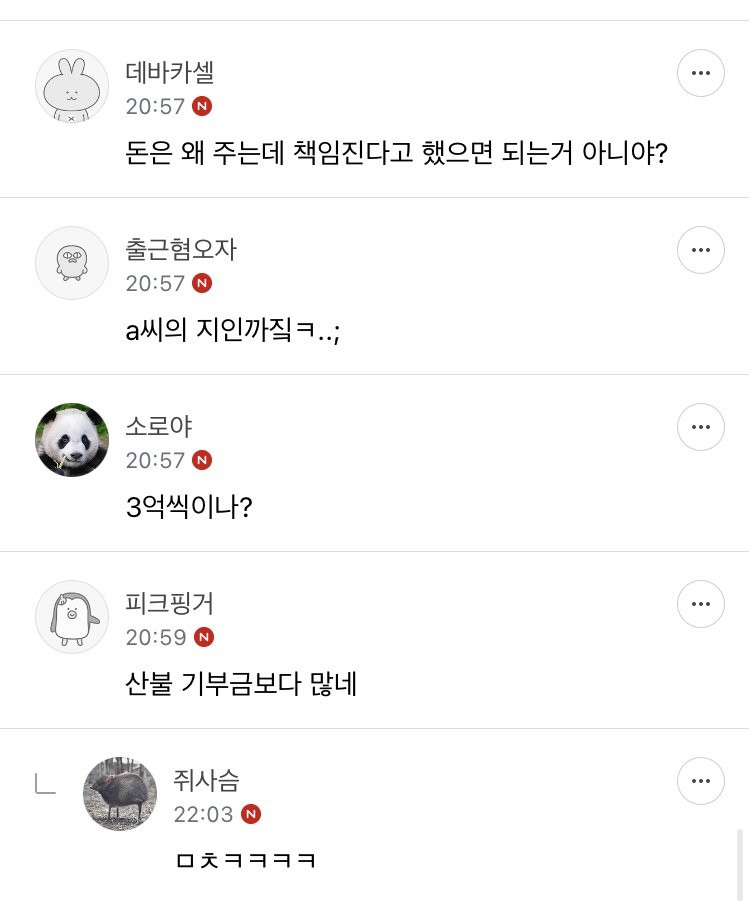Tap the nickname 쥐사슴 on the reply
Viewport: 749px width, 901px height.
[206, 781]
